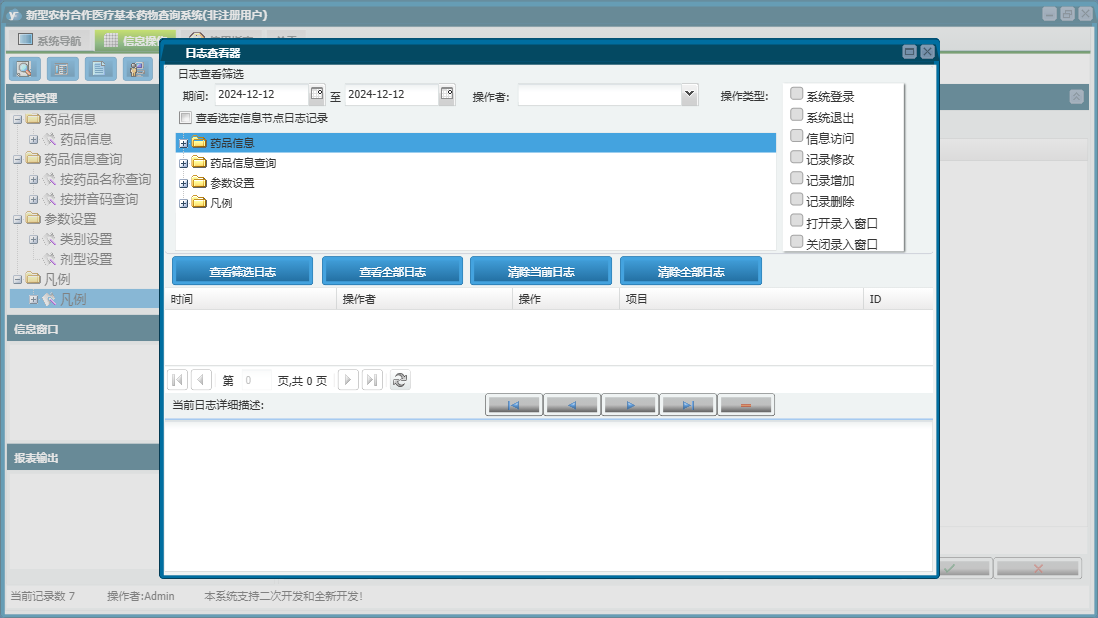Image resolution: width=1098 pixels, height=618 pixels.
Task: Select 按拼音码查询 in sidebar tree
Action: pyautogui.click(x=99, y=199)
